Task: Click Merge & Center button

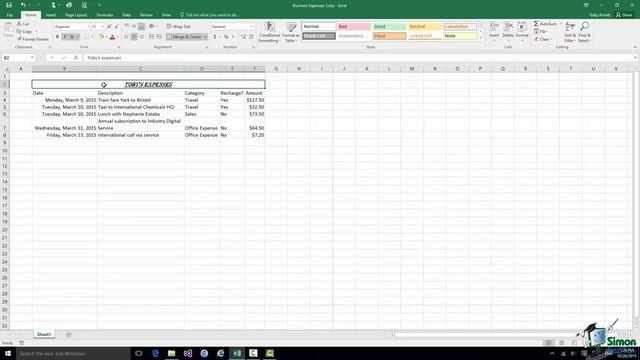Action: click(x=184, y=37)
